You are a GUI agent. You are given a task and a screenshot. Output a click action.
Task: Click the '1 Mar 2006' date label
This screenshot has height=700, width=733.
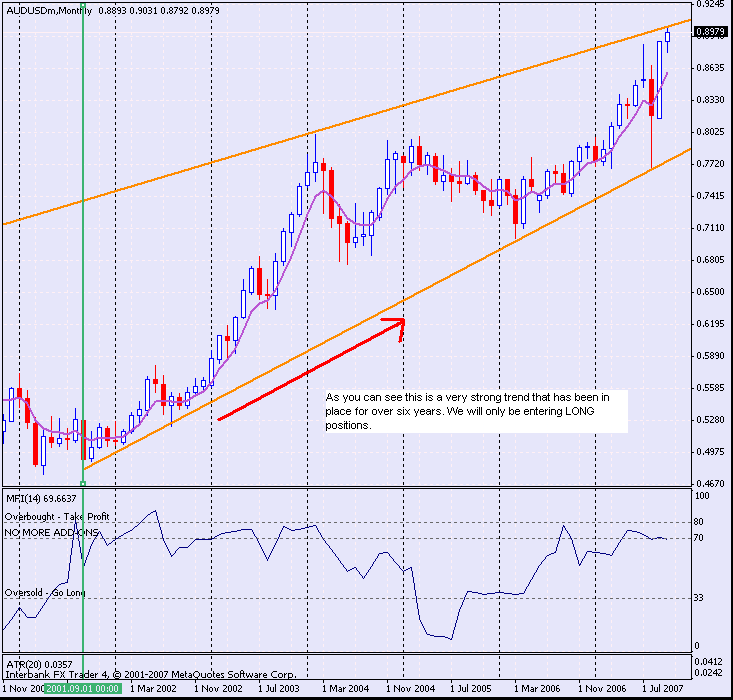(537, 688)
